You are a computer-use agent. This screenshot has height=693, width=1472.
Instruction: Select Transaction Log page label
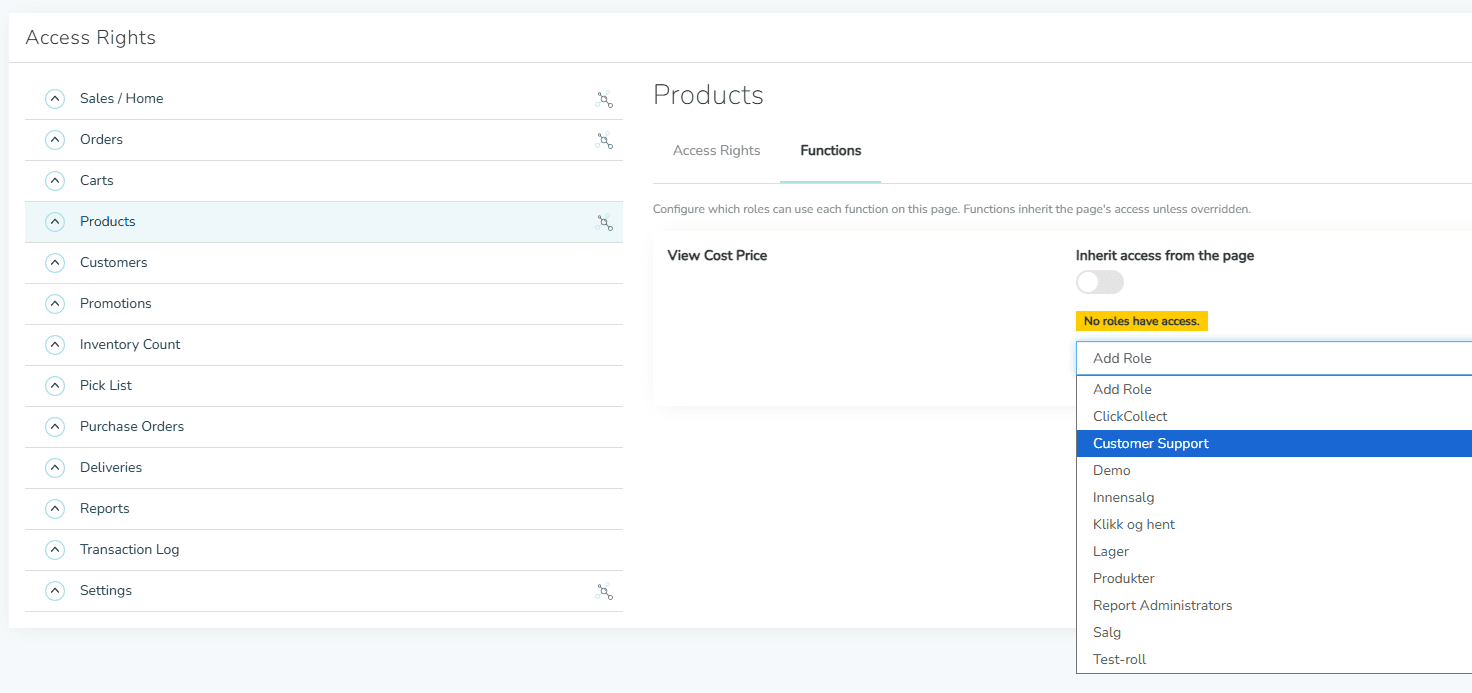pyautogui.click(x=130, y=550)
